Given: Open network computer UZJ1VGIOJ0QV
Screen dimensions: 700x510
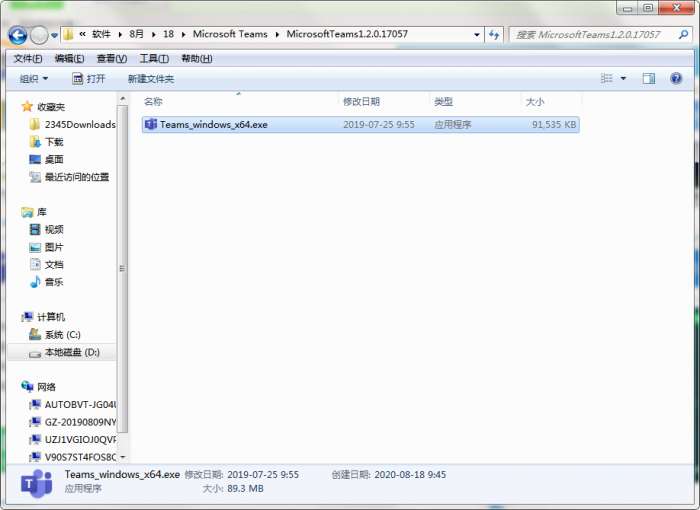Looking at the screenshot, I should (80, 440).
